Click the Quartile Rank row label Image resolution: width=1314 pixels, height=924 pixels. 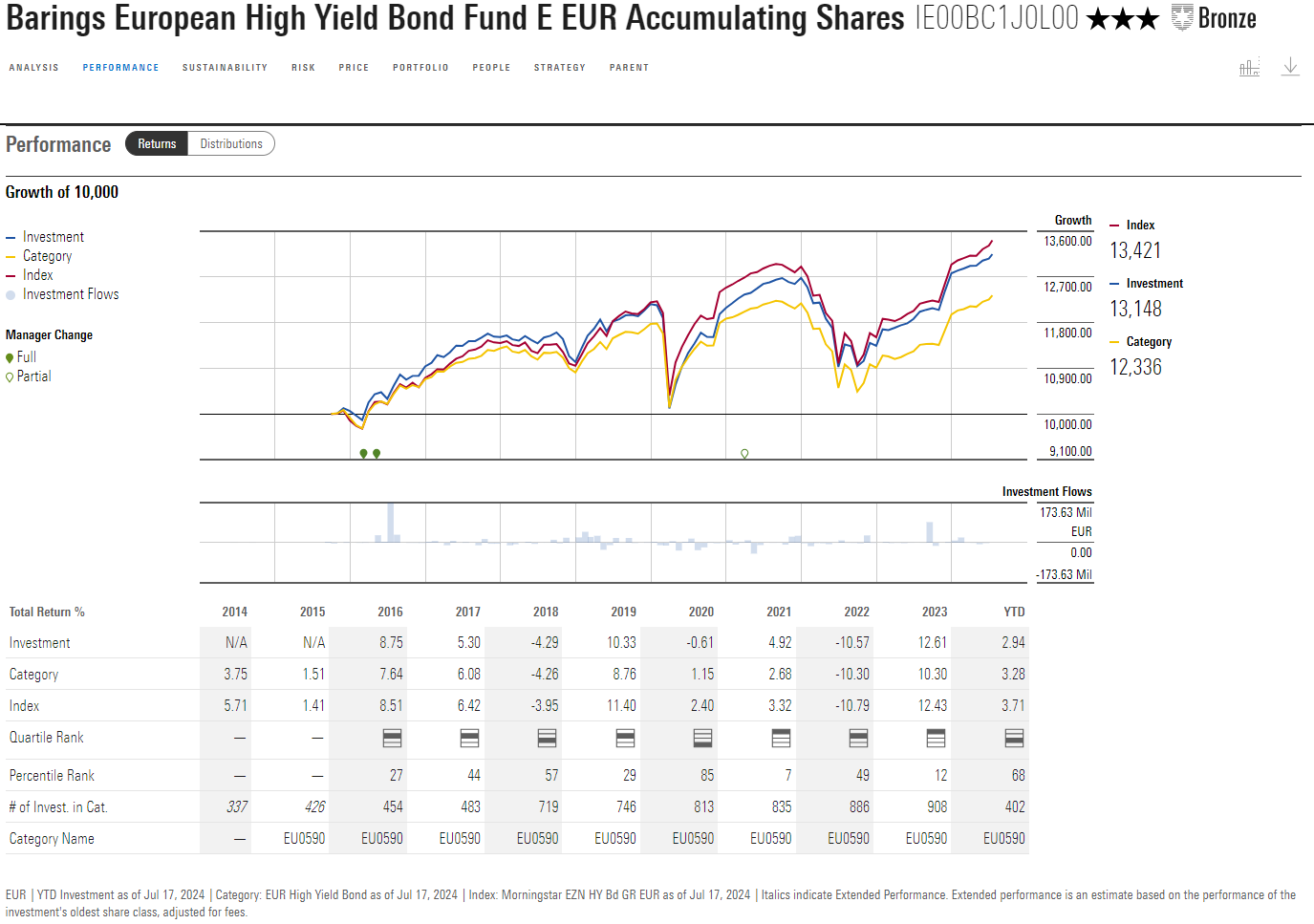pyautogui.click(x=47, y=738)
